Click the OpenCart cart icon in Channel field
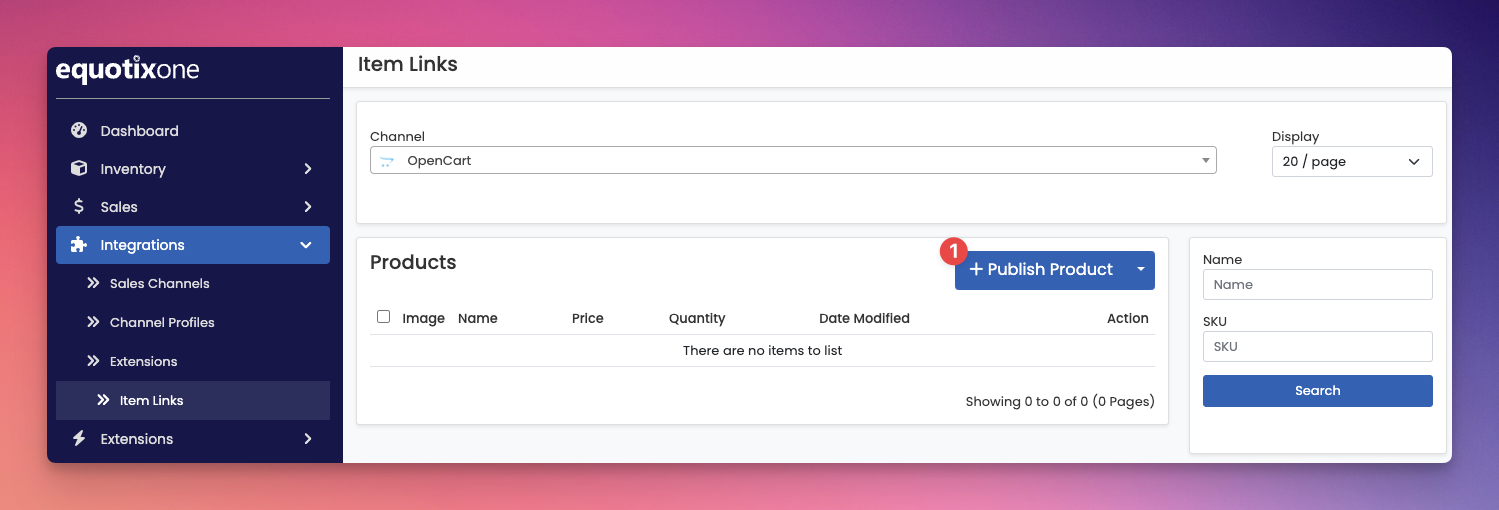1499x510 pixels. tap(387, 161)
